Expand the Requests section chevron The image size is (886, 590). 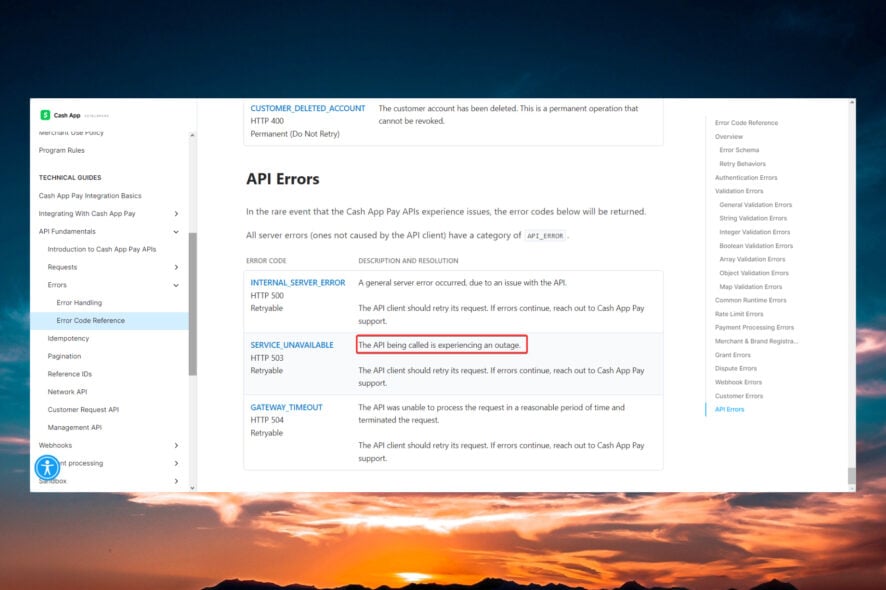(x=176, y=267)
